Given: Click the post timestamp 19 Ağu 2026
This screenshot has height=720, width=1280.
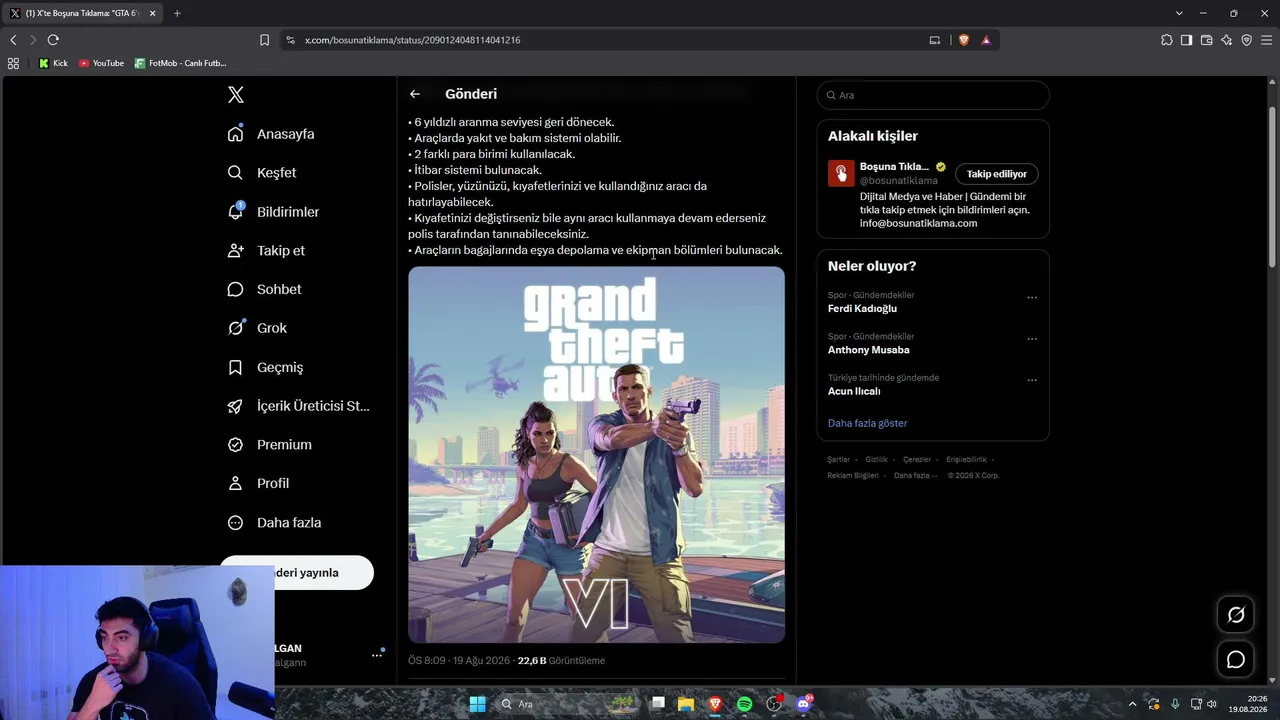Looking at the screenshot, I should point(459,661).
